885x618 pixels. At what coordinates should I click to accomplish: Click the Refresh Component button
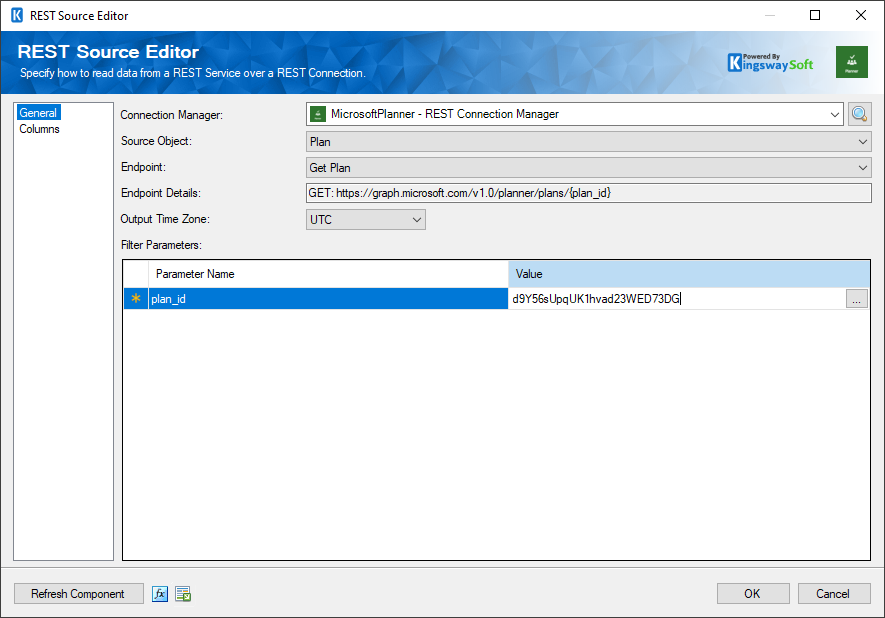(x=78, y=593)
